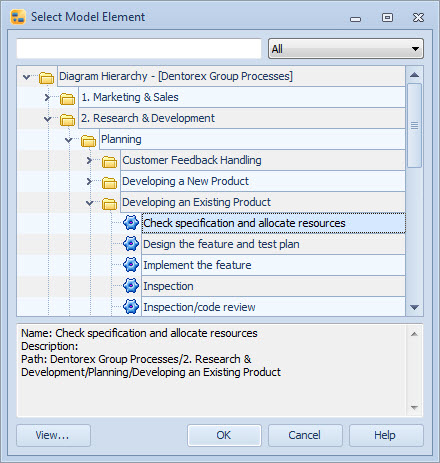Viewport: 440px width, 463px height.
Task: Click the Diagram Hierarchy root folder icon
Action: coord(46,78)
